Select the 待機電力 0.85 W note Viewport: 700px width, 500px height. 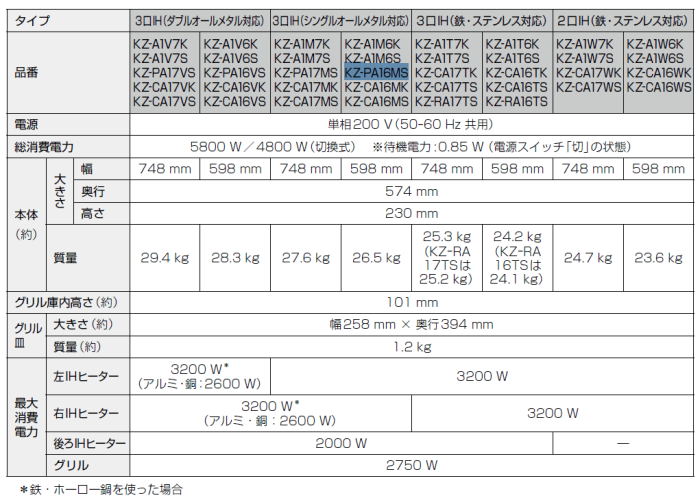(x=501, y=146)
